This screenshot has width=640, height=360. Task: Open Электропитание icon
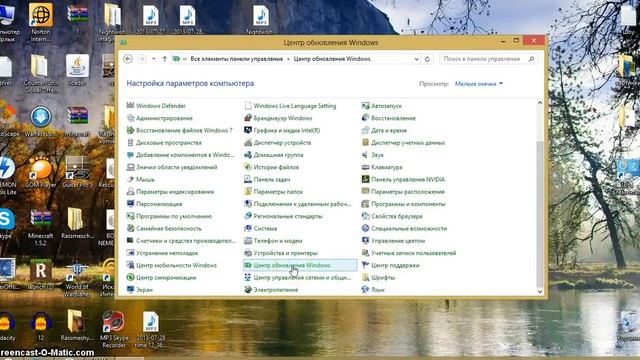[248, 289]
